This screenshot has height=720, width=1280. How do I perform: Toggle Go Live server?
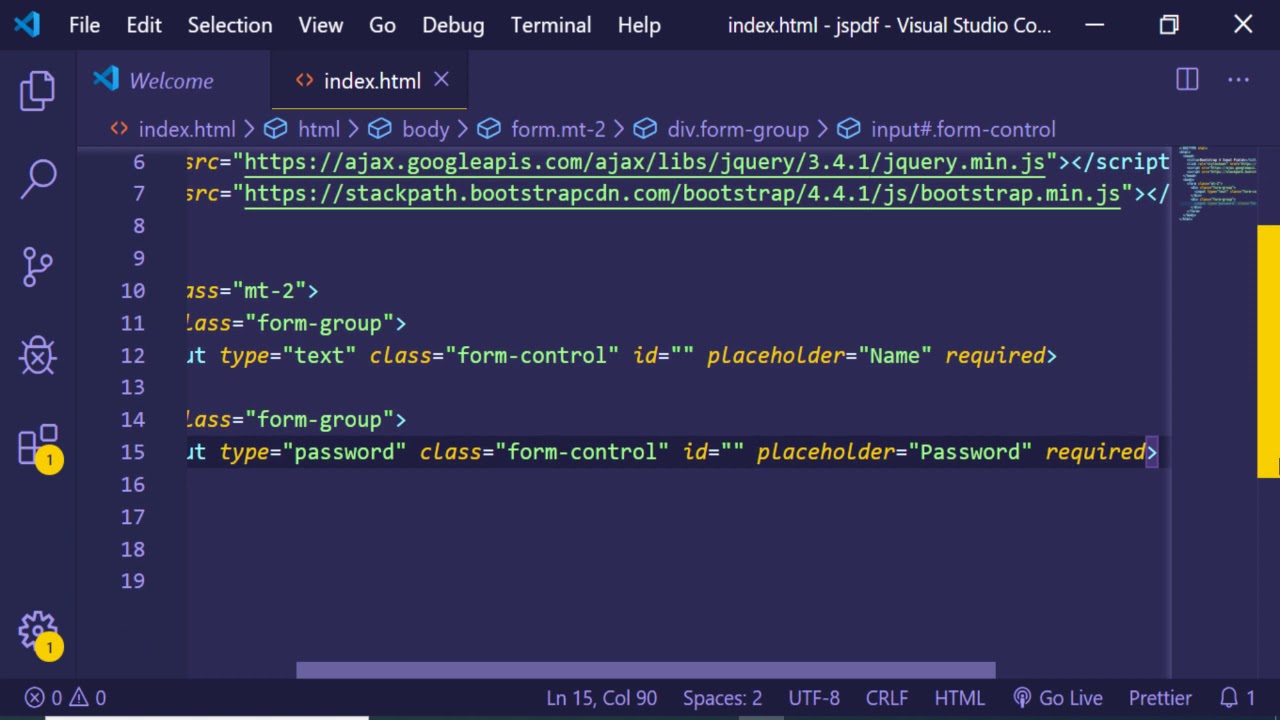tap(1057, 698)
